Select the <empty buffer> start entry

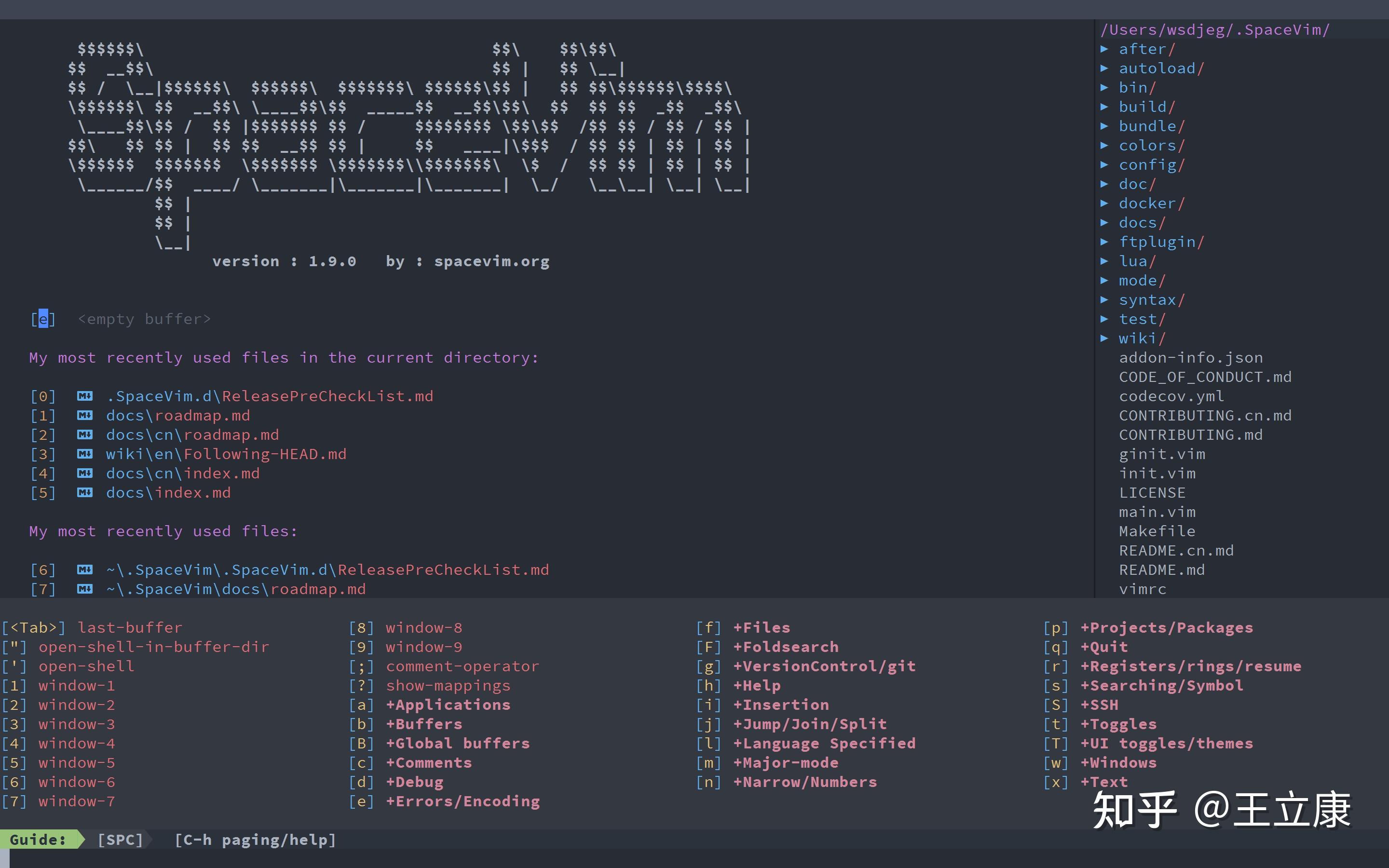(144, 319)
